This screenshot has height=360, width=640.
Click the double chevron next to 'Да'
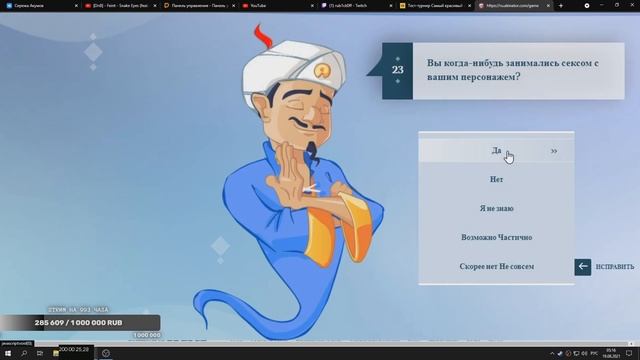tap(554, 151)
